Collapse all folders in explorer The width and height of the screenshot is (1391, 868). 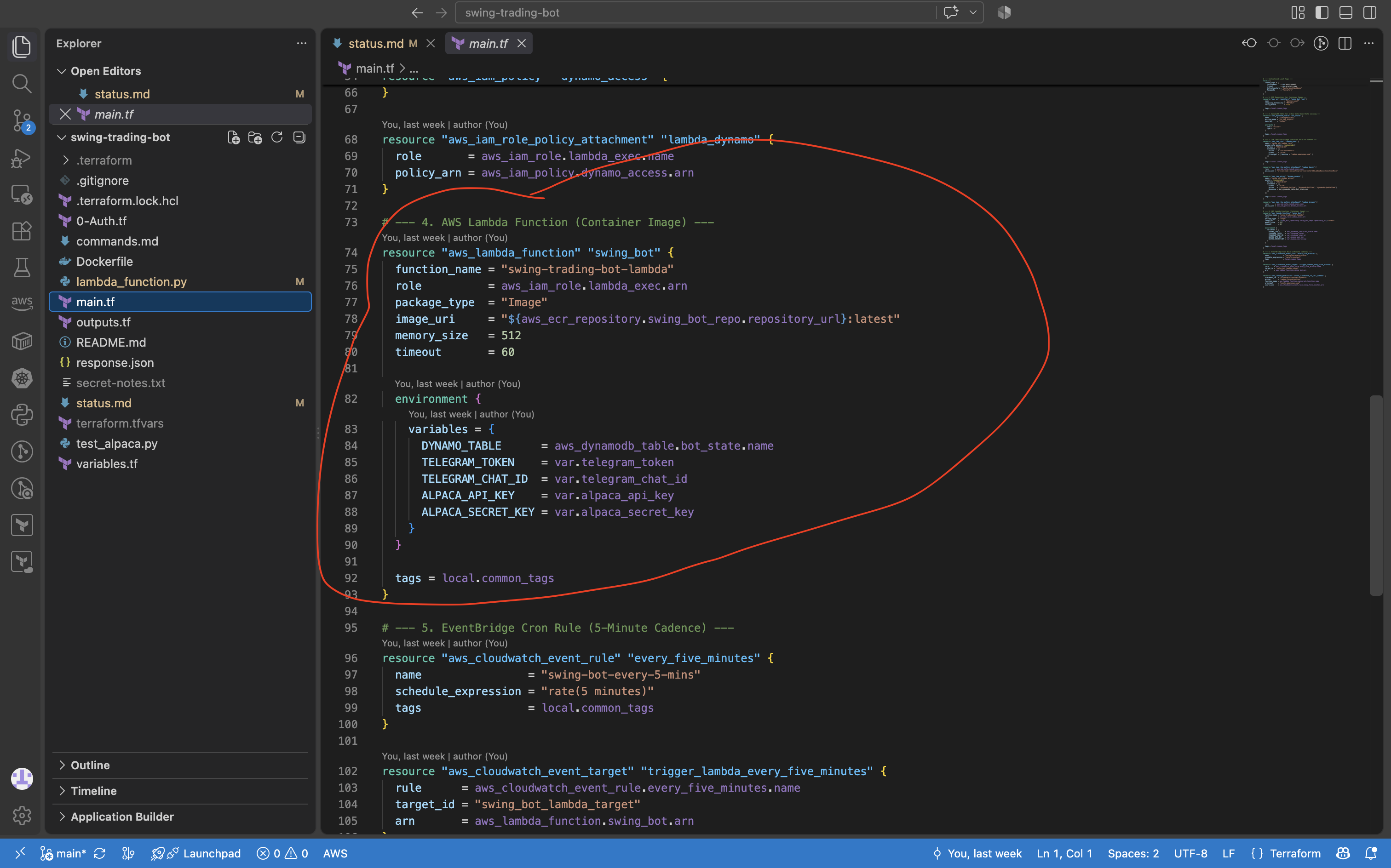[x=299, y=137]
